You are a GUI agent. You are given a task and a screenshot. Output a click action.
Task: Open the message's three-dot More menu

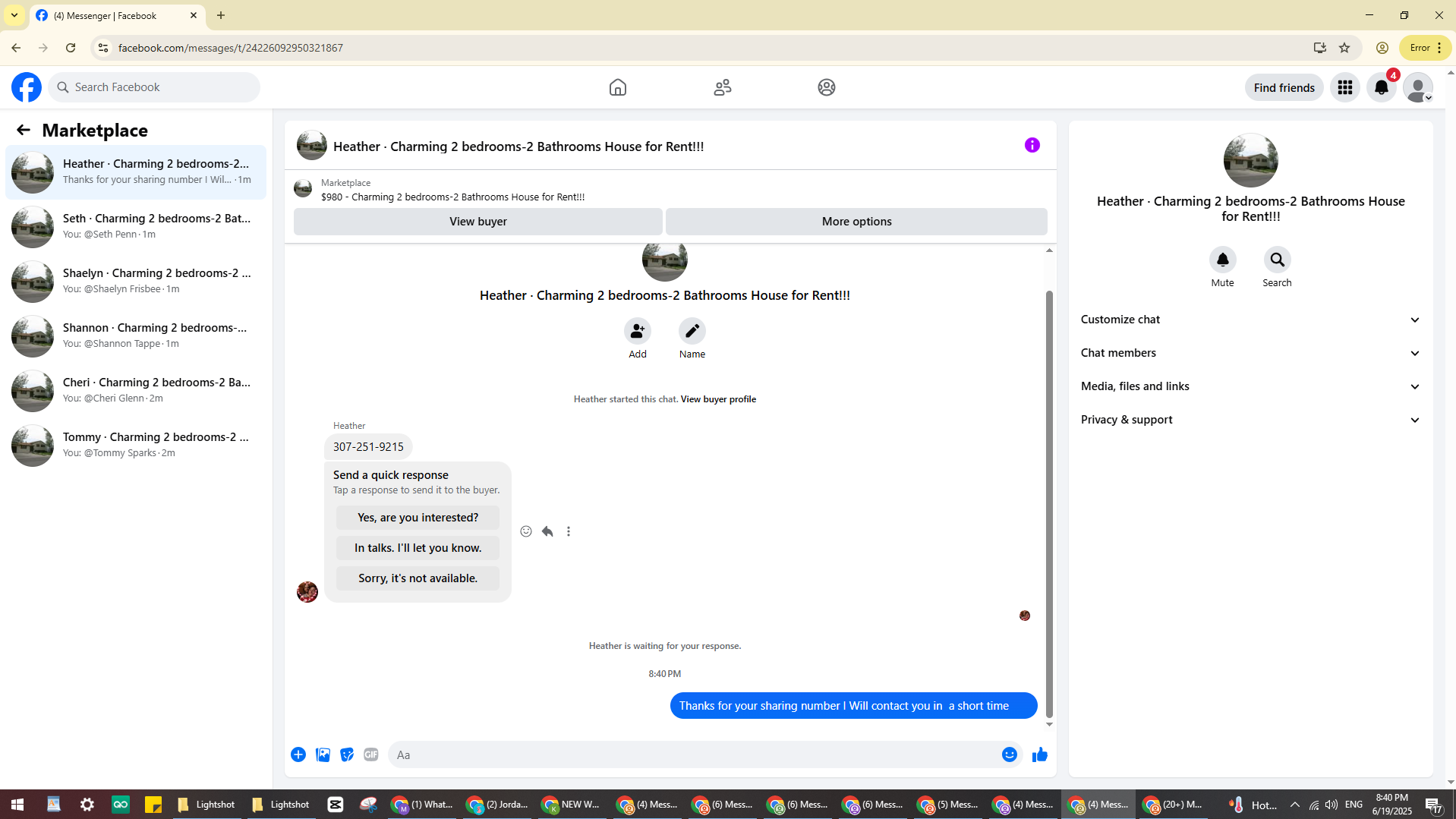coord(569,531)
